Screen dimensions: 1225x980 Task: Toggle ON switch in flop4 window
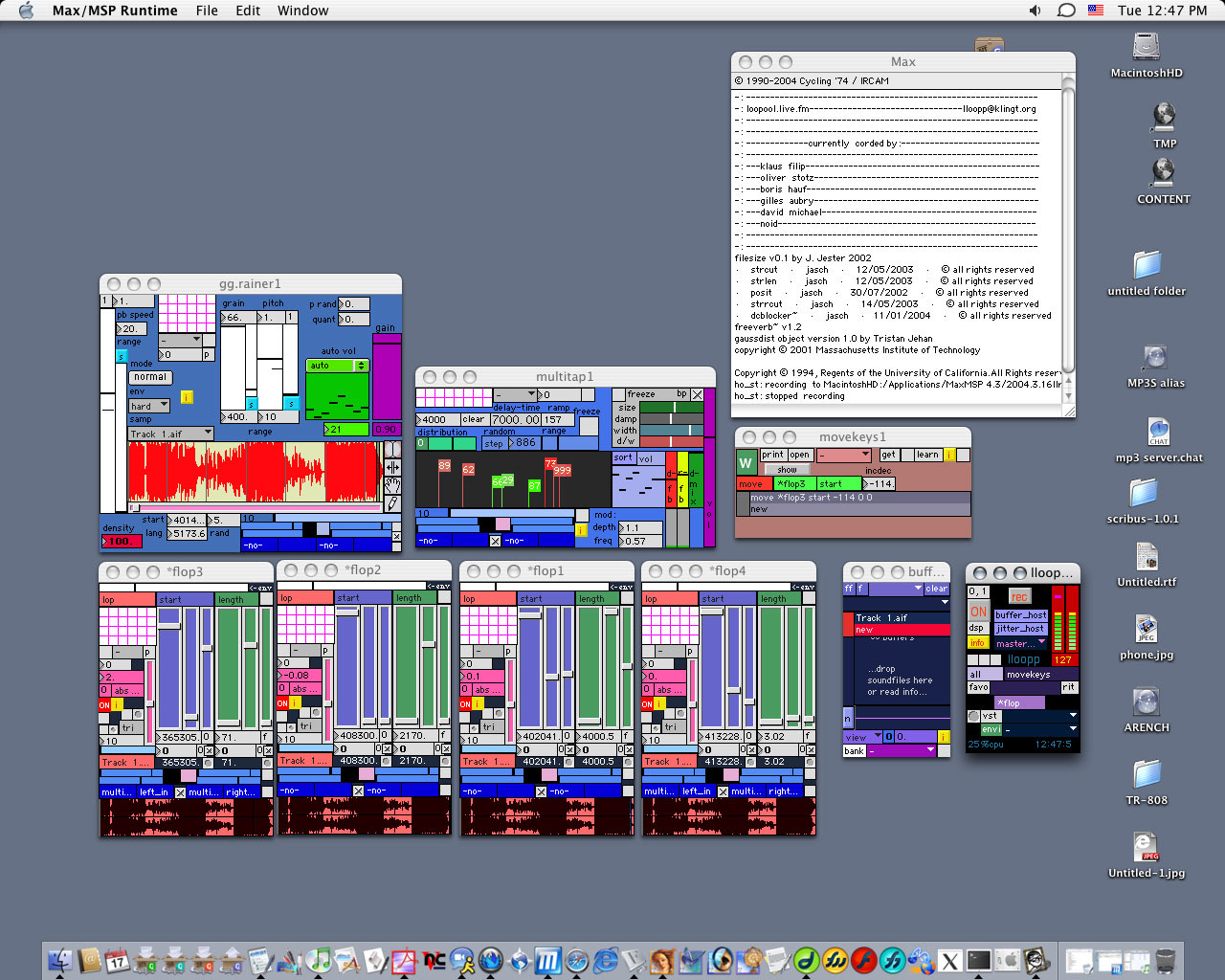pyautogui.click(x=647, y=704)
